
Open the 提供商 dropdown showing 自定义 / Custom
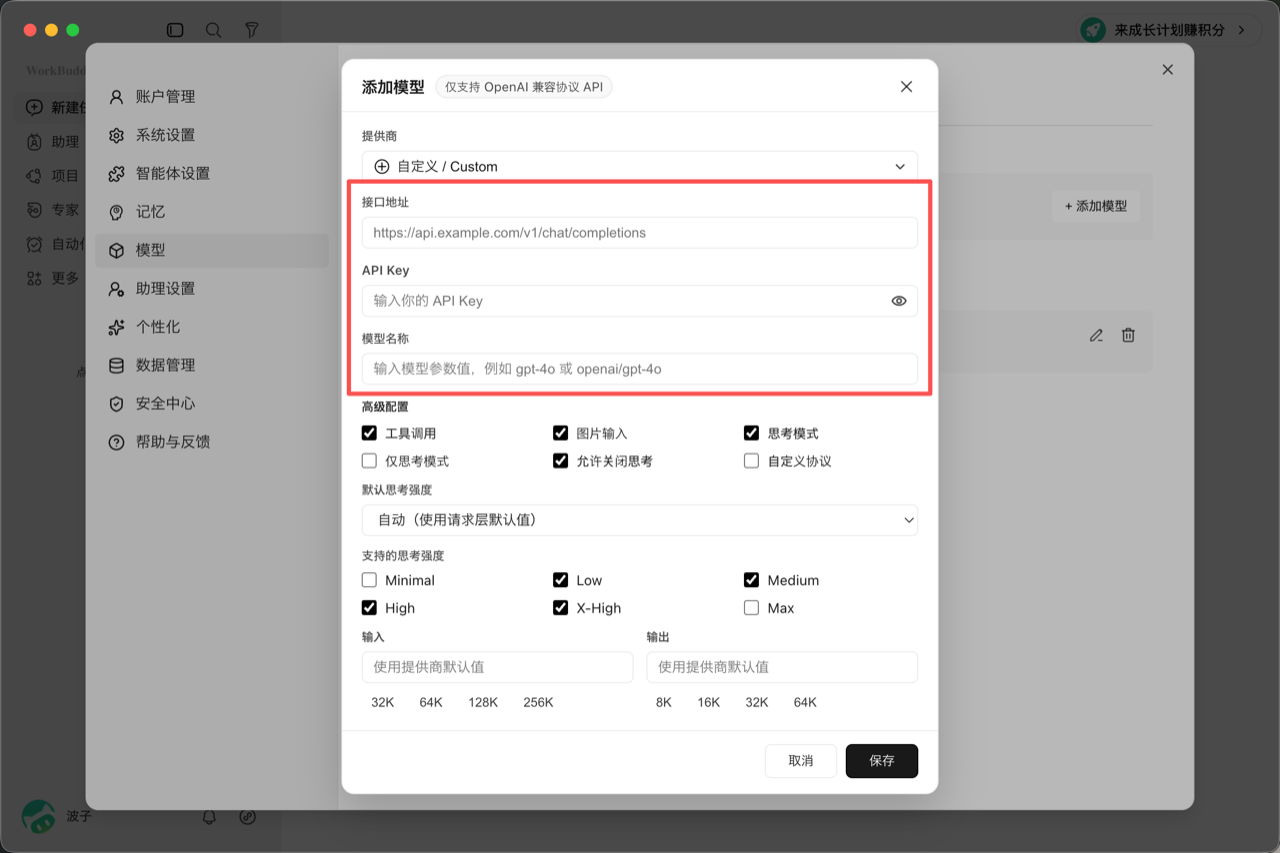click(x=640, y=166)
